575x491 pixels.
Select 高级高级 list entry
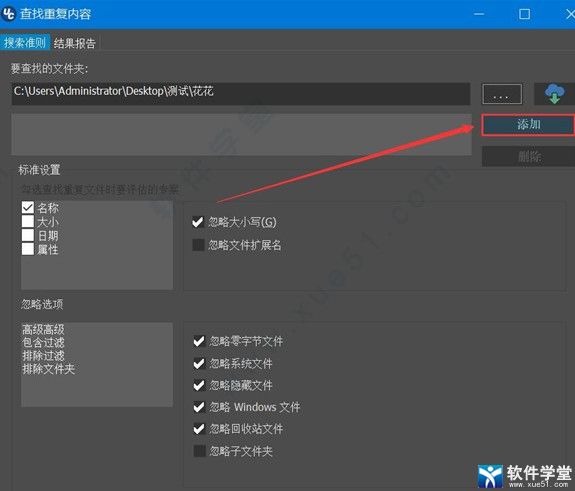43,329
